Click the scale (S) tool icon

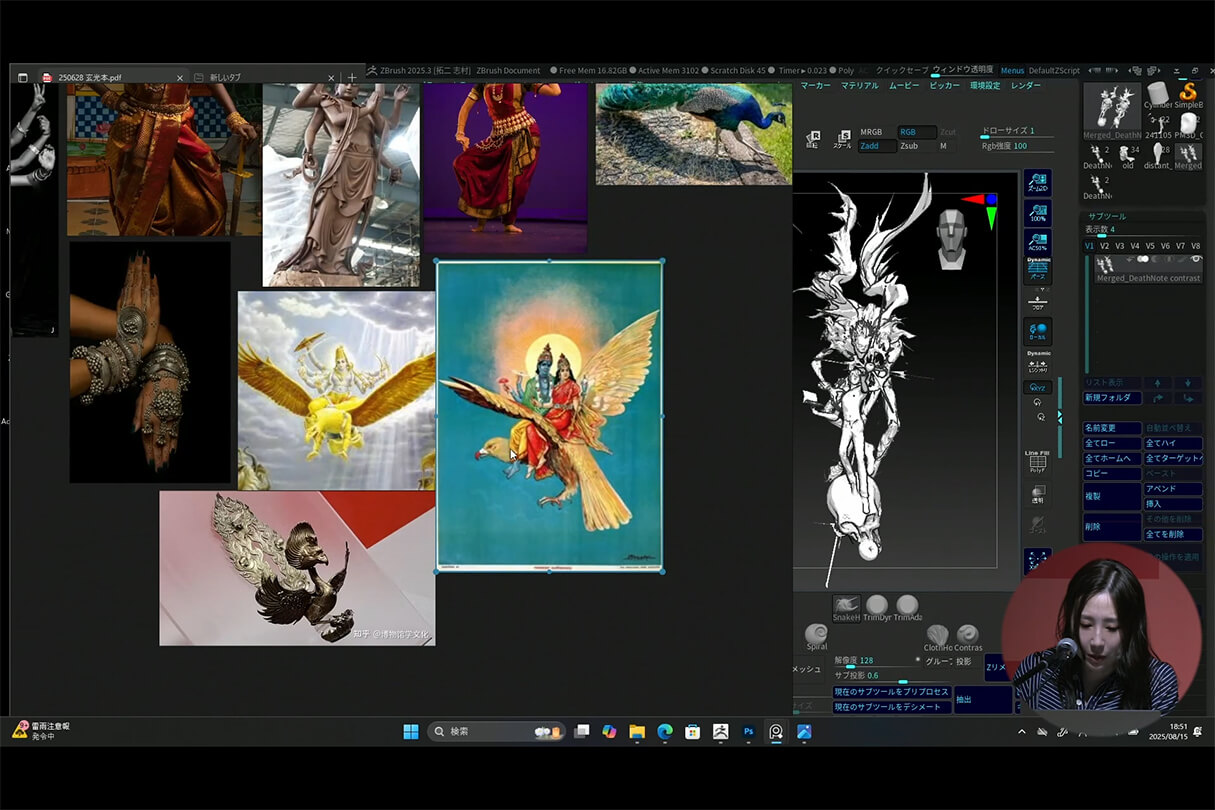click(x=843, y=139)
